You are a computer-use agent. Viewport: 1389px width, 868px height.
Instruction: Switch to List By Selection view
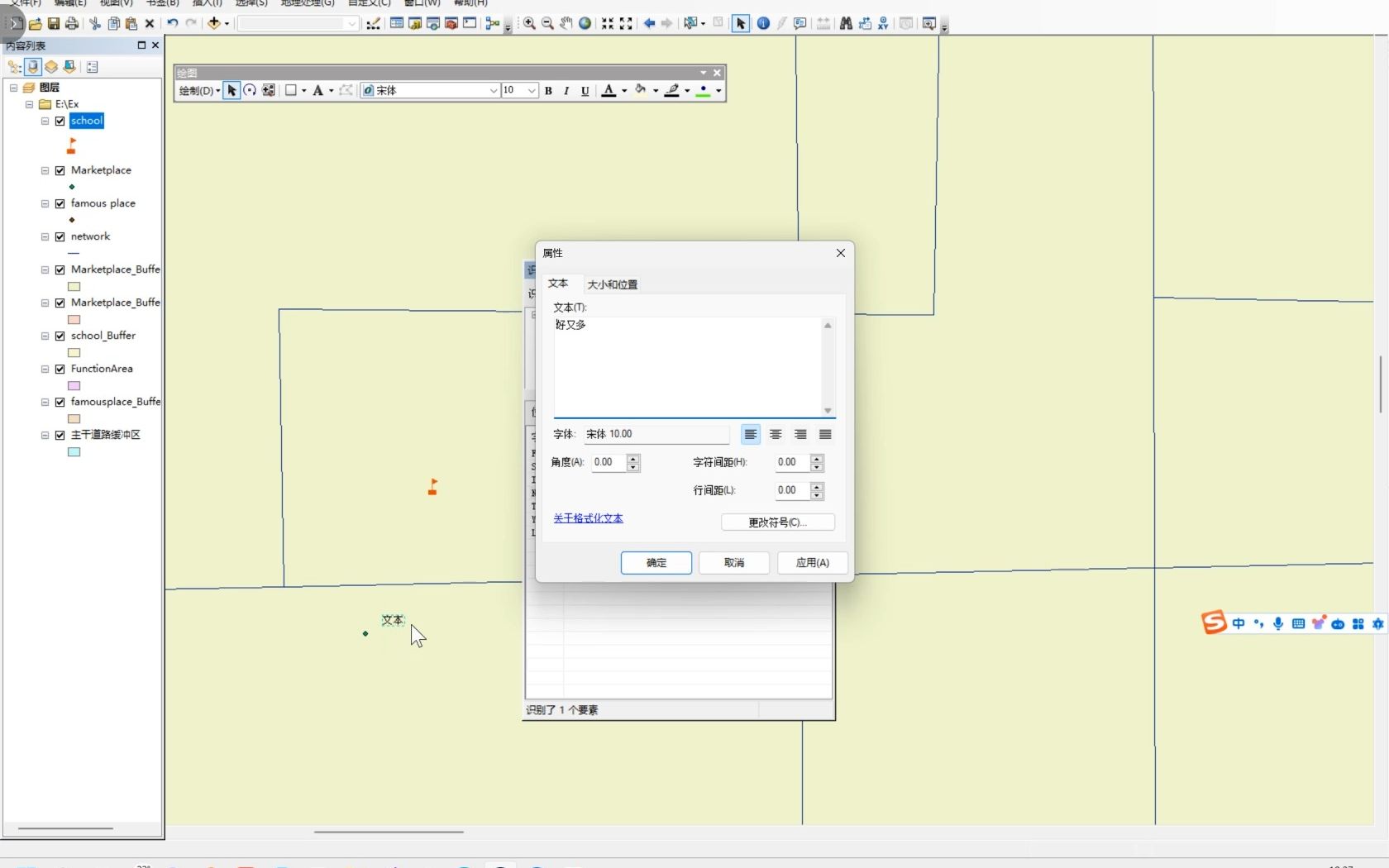click(69, 67)
